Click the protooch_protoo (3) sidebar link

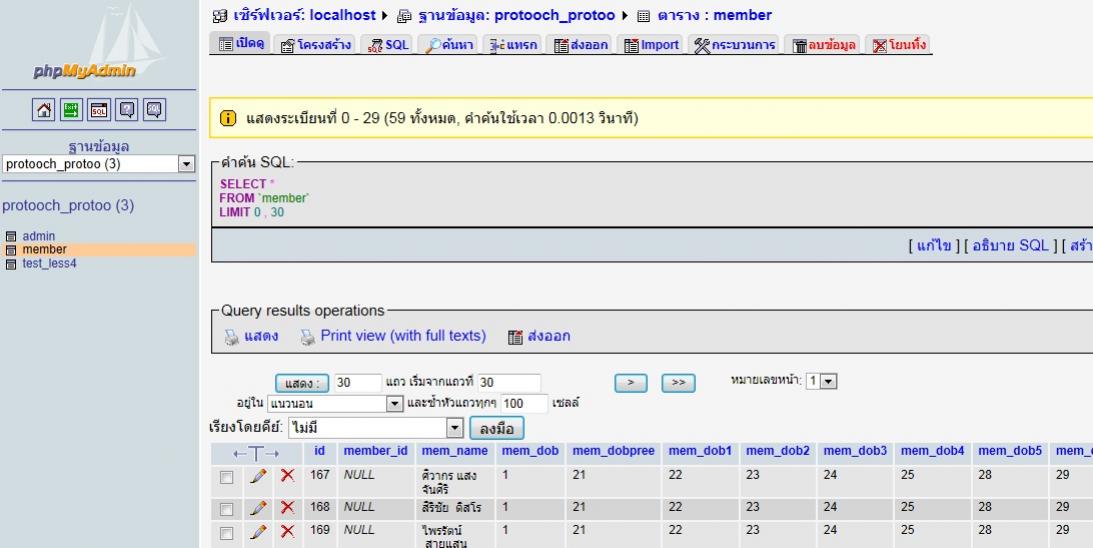(x=68, y=206)
